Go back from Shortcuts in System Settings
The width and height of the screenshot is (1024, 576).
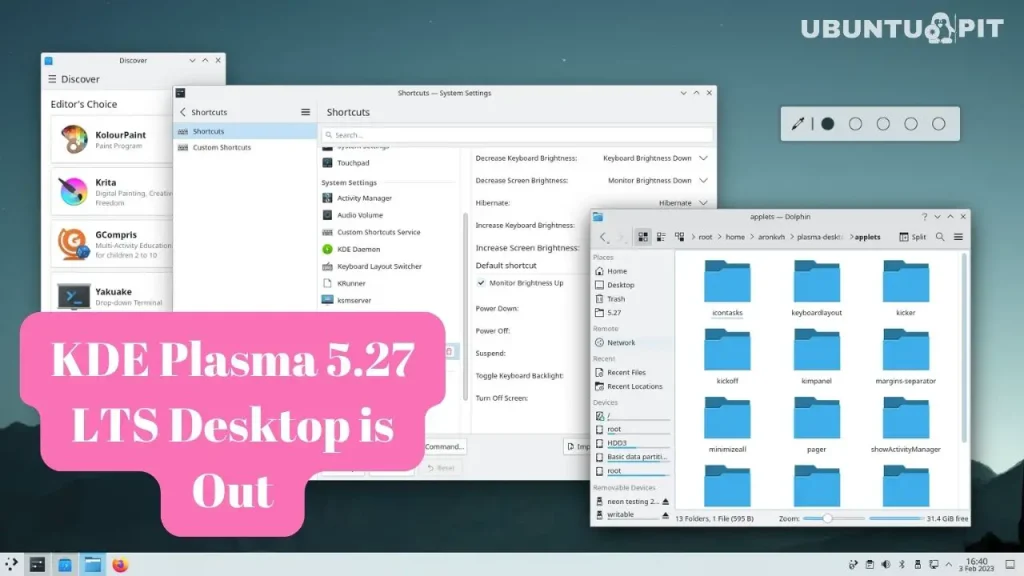tap(183, 112)
